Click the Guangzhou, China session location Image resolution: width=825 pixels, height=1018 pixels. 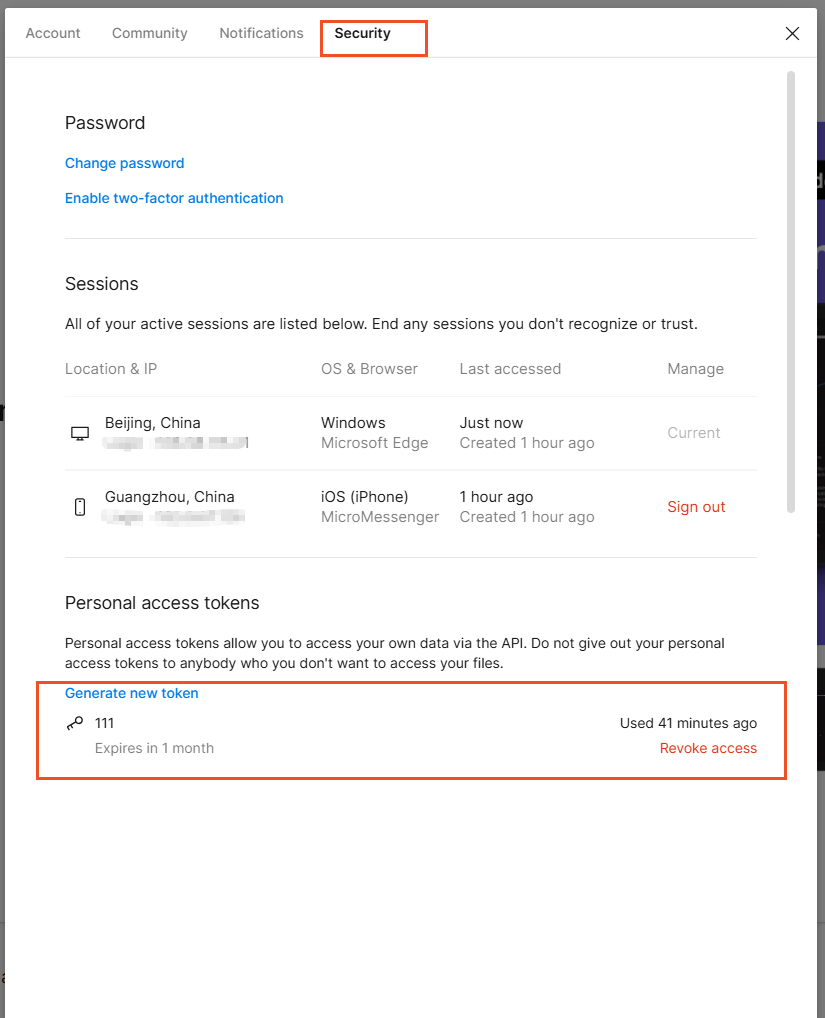click(169, 497)
